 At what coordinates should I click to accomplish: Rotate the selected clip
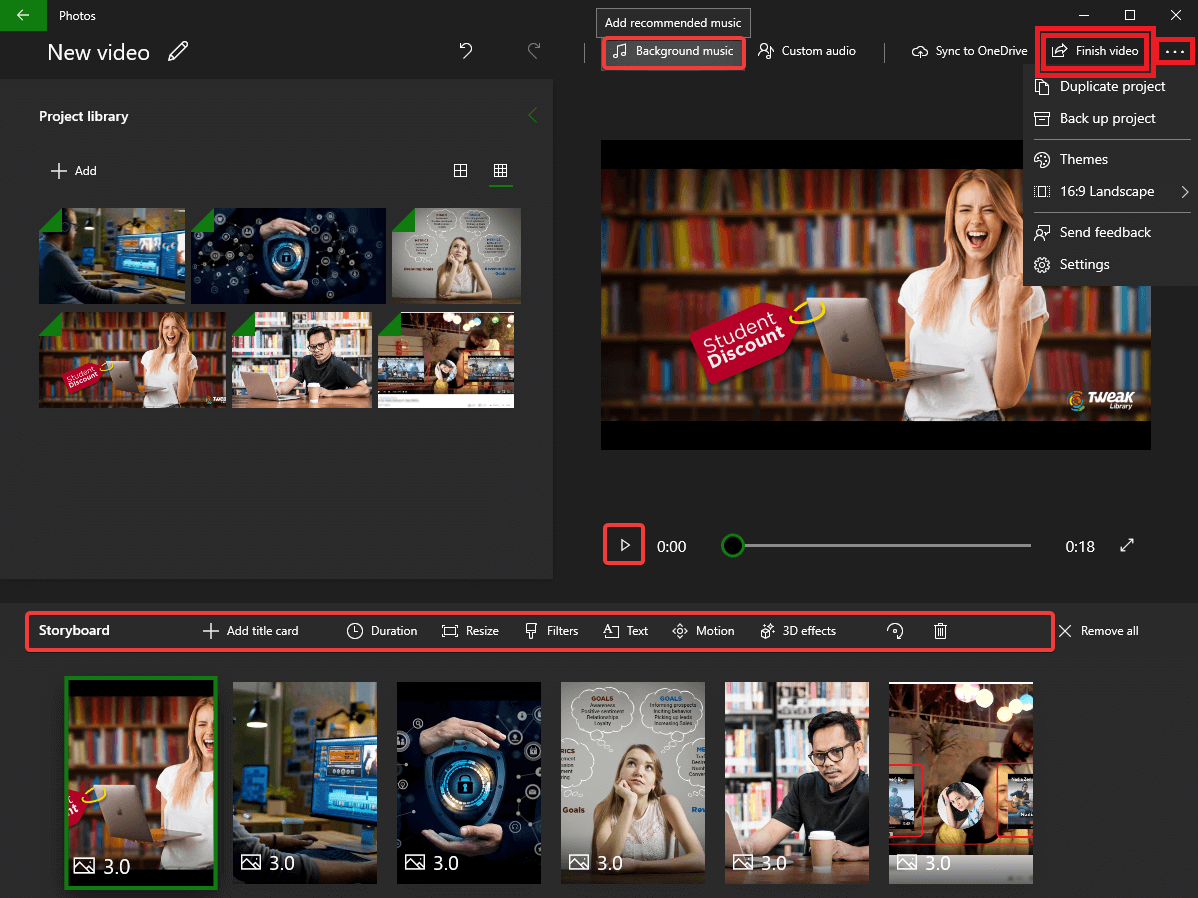point(895,631)
